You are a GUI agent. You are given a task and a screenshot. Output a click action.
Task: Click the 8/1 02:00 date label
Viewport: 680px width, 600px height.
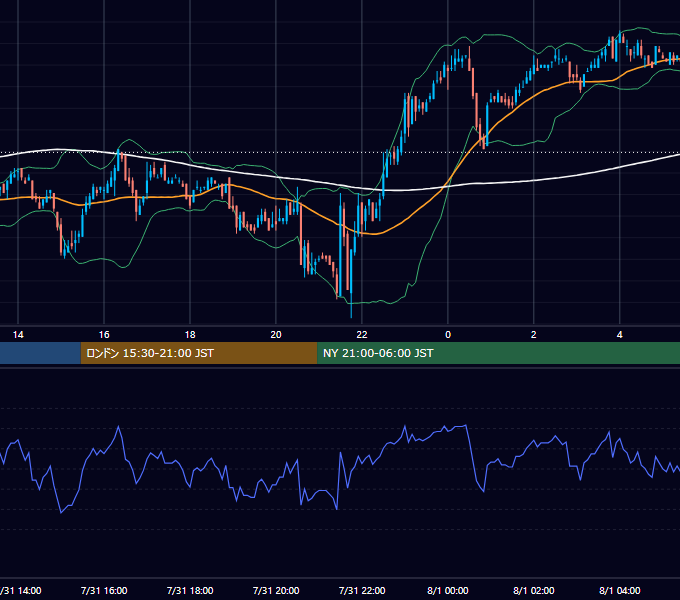click(x=534, y=590)
